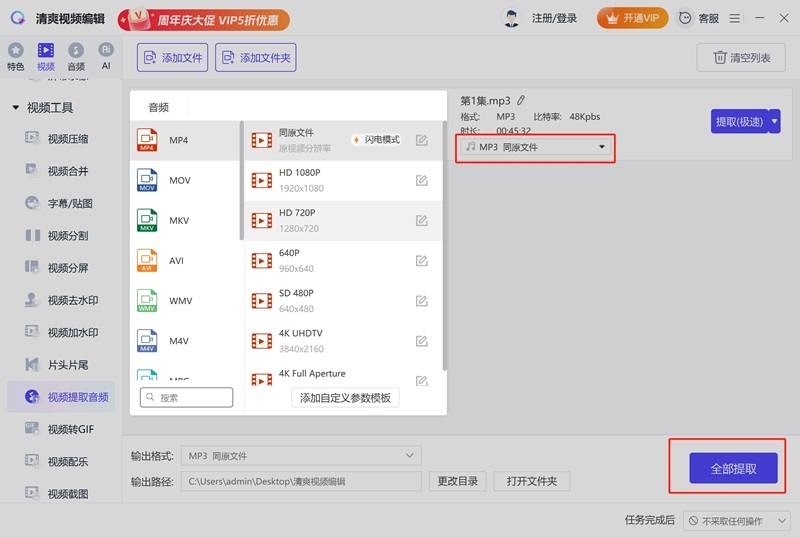Click the 打开文件夹 button
The width and height of the screenshot is (800, 538).
tap(532, 481)
